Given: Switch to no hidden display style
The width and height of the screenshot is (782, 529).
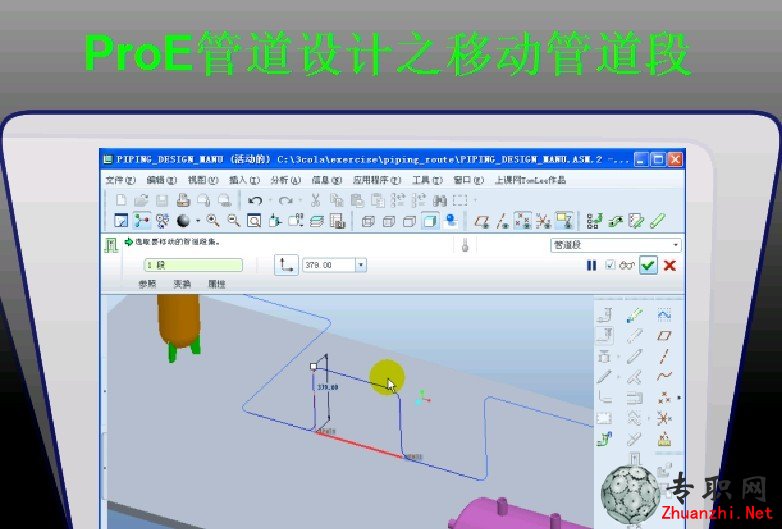Looking at the screenshot, I should pos(409,220).
